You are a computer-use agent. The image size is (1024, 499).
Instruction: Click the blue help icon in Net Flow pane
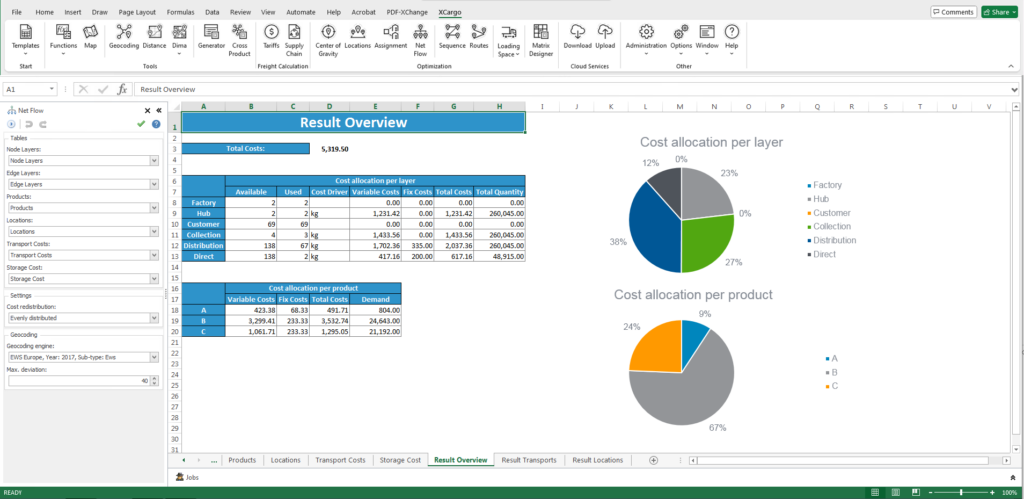pos(155,124)
